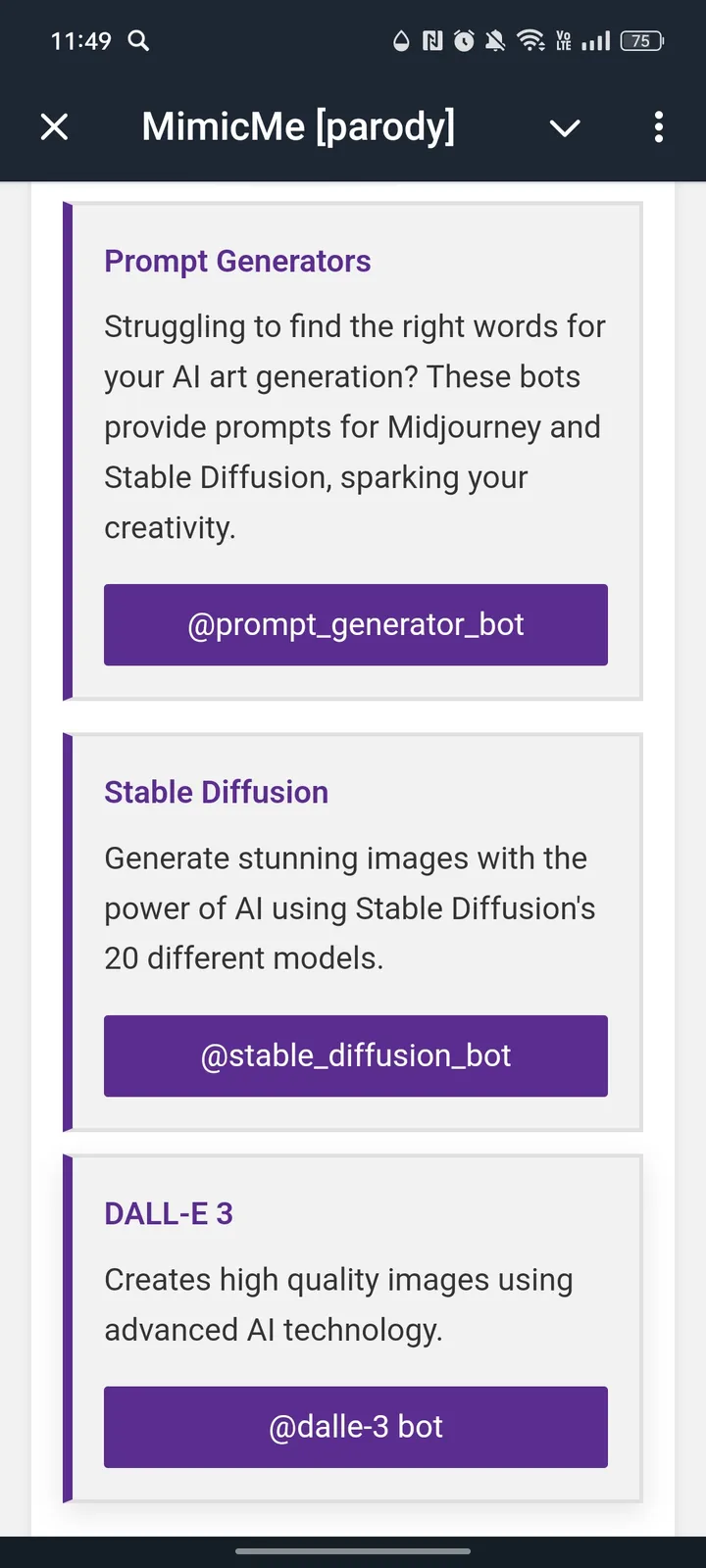
Task: Tap the NFC status icon
Action: [x=431, y=41]
